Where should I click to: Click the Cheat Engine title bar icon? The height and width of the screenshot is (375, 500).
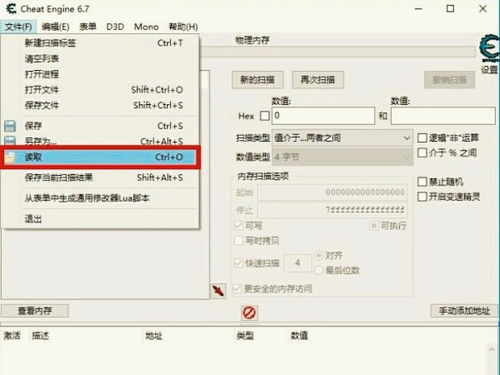(x=11, y=9)
